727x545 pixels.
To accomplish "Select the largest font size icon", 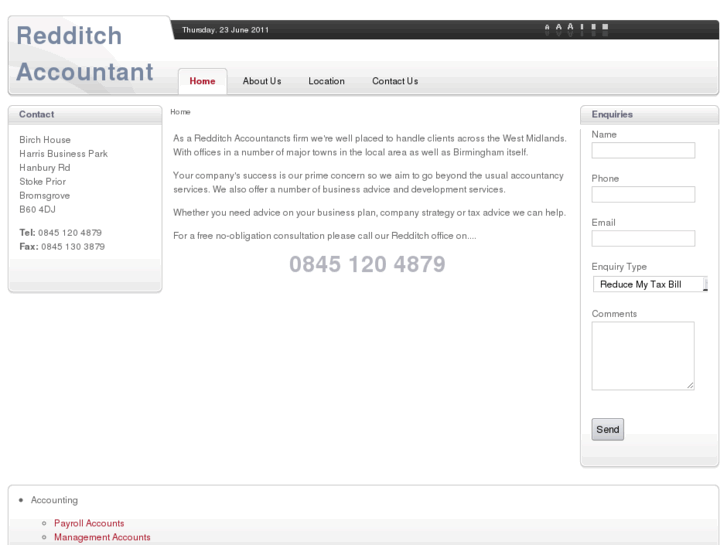I will [x=570, y=27].
